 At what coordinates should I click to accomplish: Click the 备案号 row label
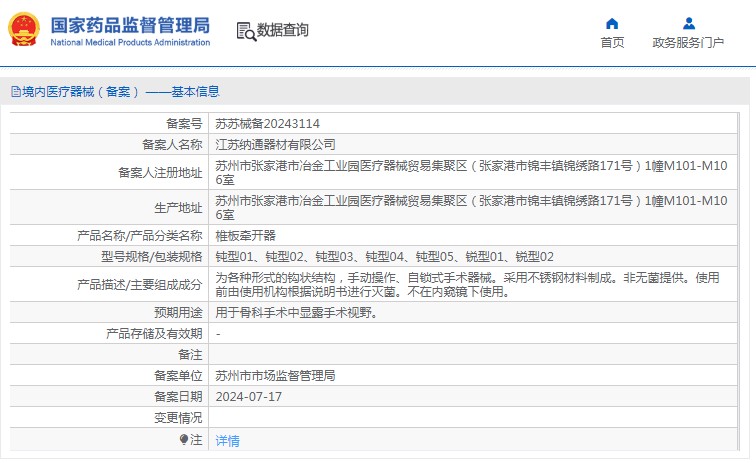[x=184, y=124]
